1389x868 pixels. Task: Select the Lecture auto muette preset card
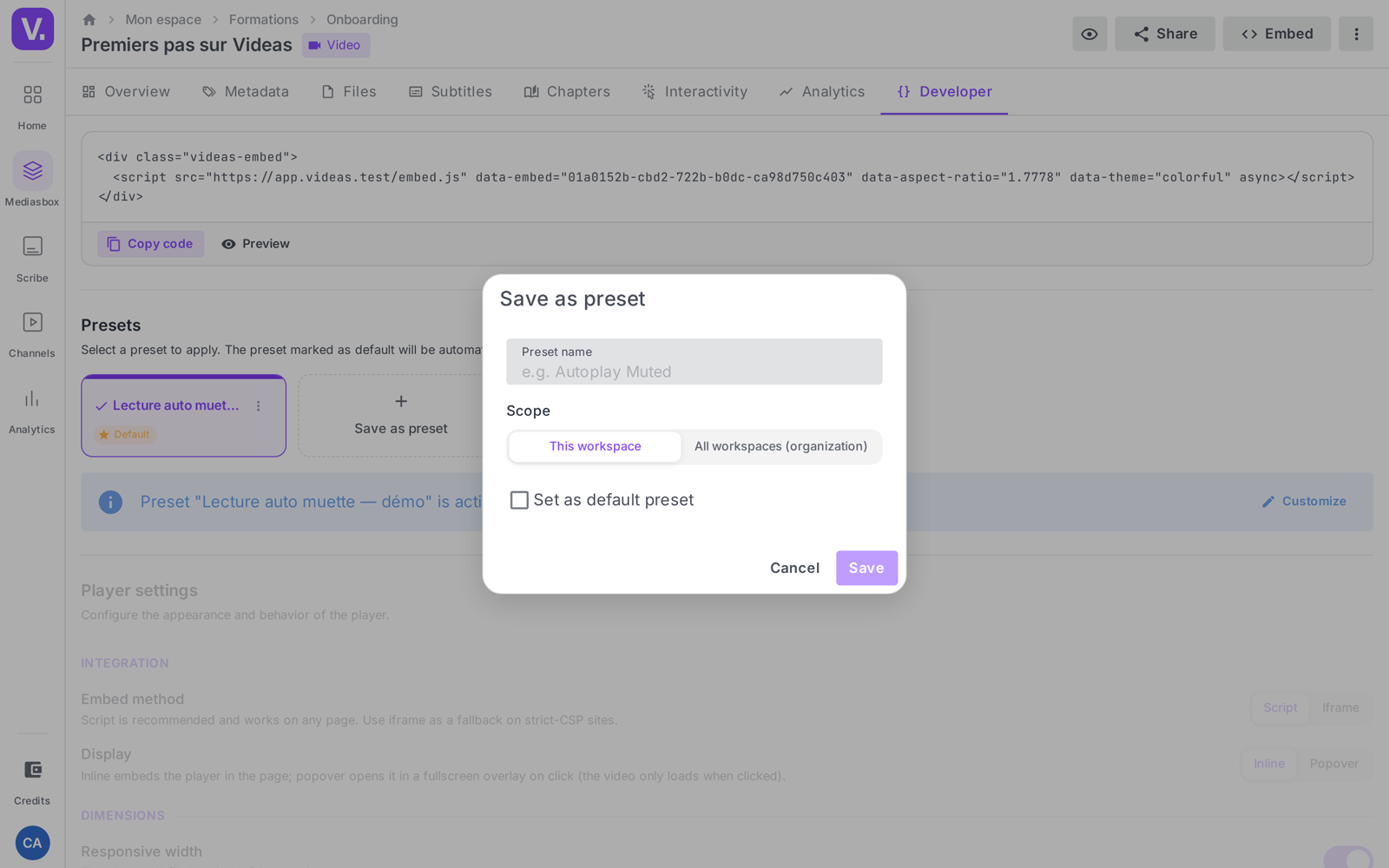click(184, 416)
